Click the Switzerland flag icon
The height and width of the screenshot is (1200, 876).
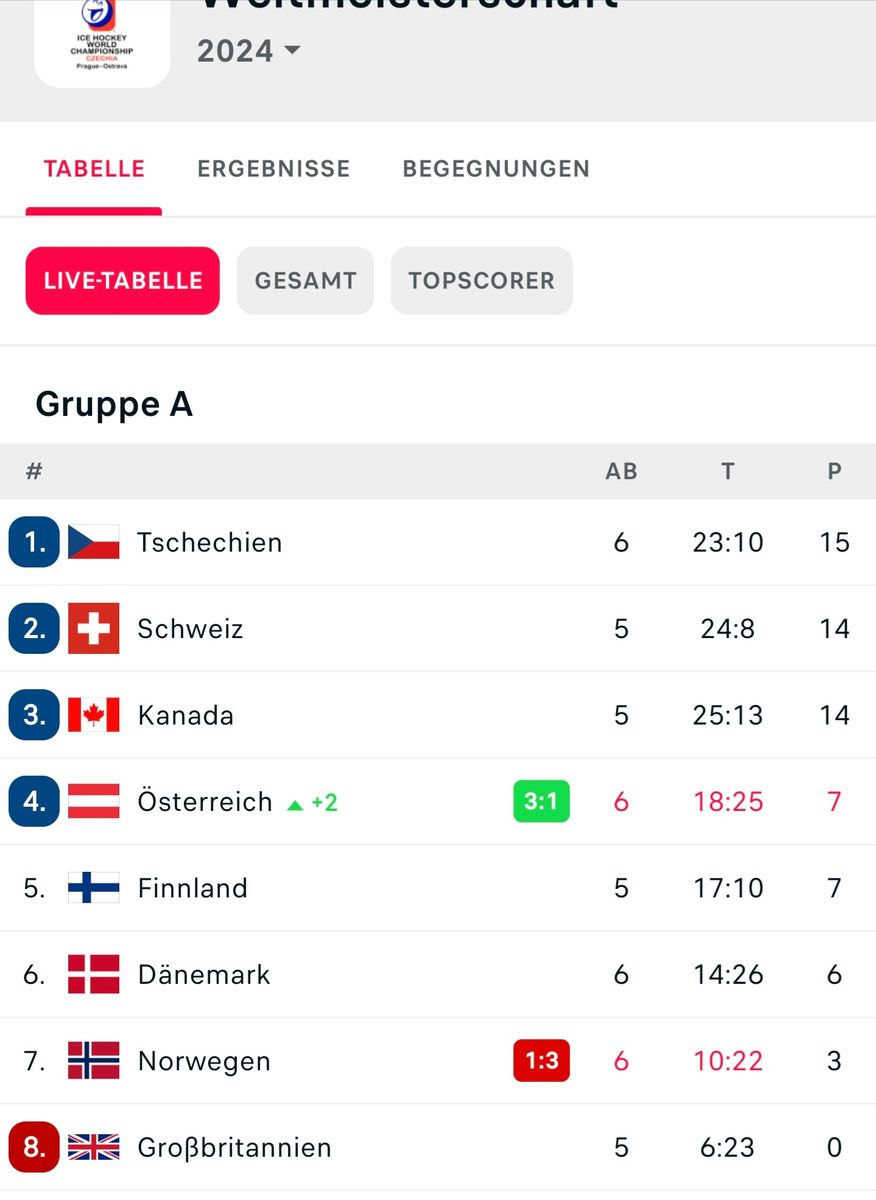(x=94, y=628)
